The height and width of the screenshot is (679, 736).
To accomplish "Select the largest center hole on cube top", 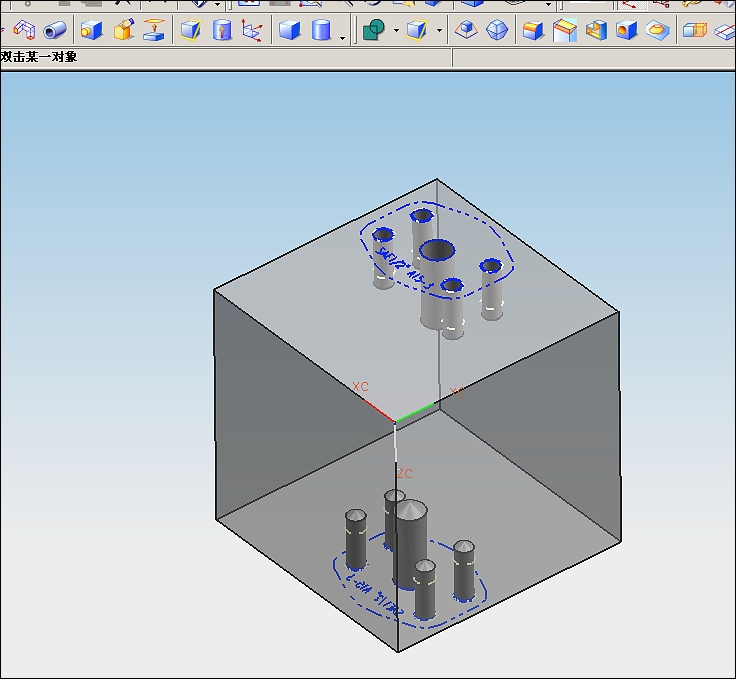I will tap(437, 250).
